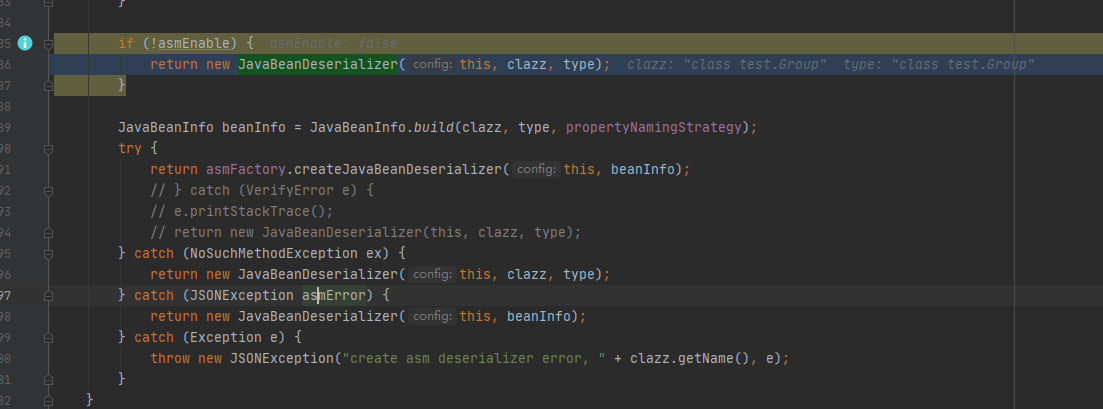Click the 'asmEnable' variable in the if condition
This screenshot has width=1103, height=409.
[x=194, y=44]
